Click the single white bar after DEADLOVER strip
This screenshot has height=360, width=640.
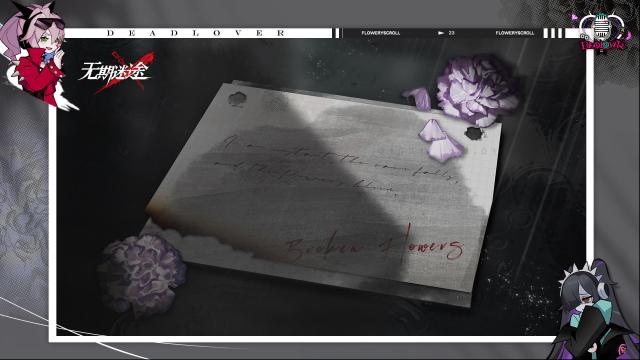coord(337,33)
